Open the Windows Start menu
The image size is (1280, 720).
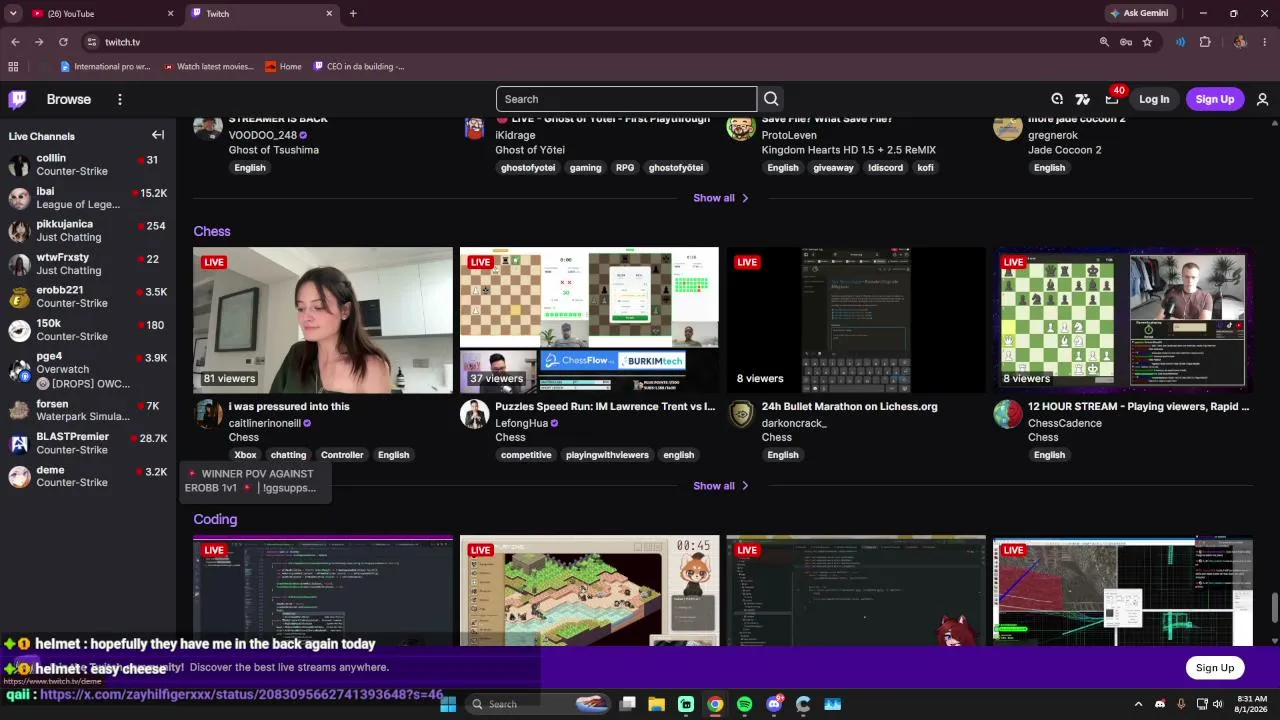pos(448,704)
